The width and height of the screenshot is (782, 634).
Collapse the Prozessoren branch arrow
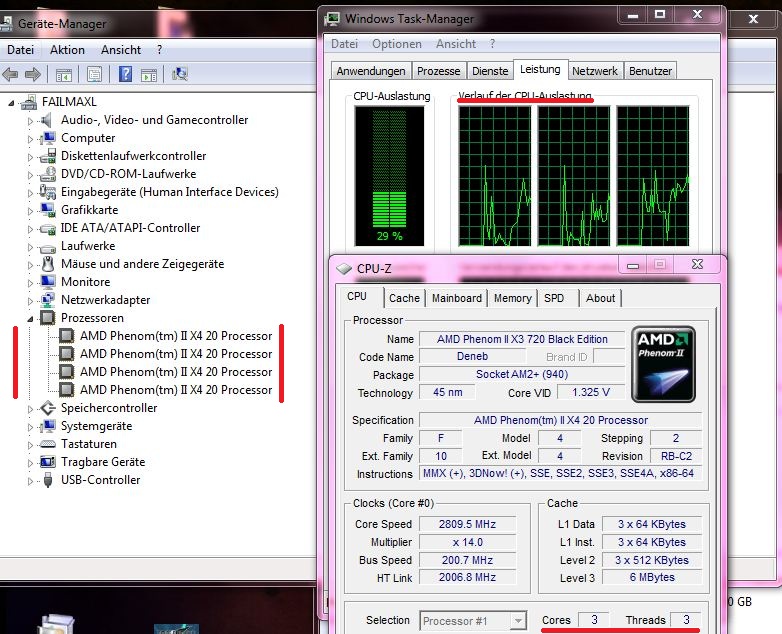30,319
